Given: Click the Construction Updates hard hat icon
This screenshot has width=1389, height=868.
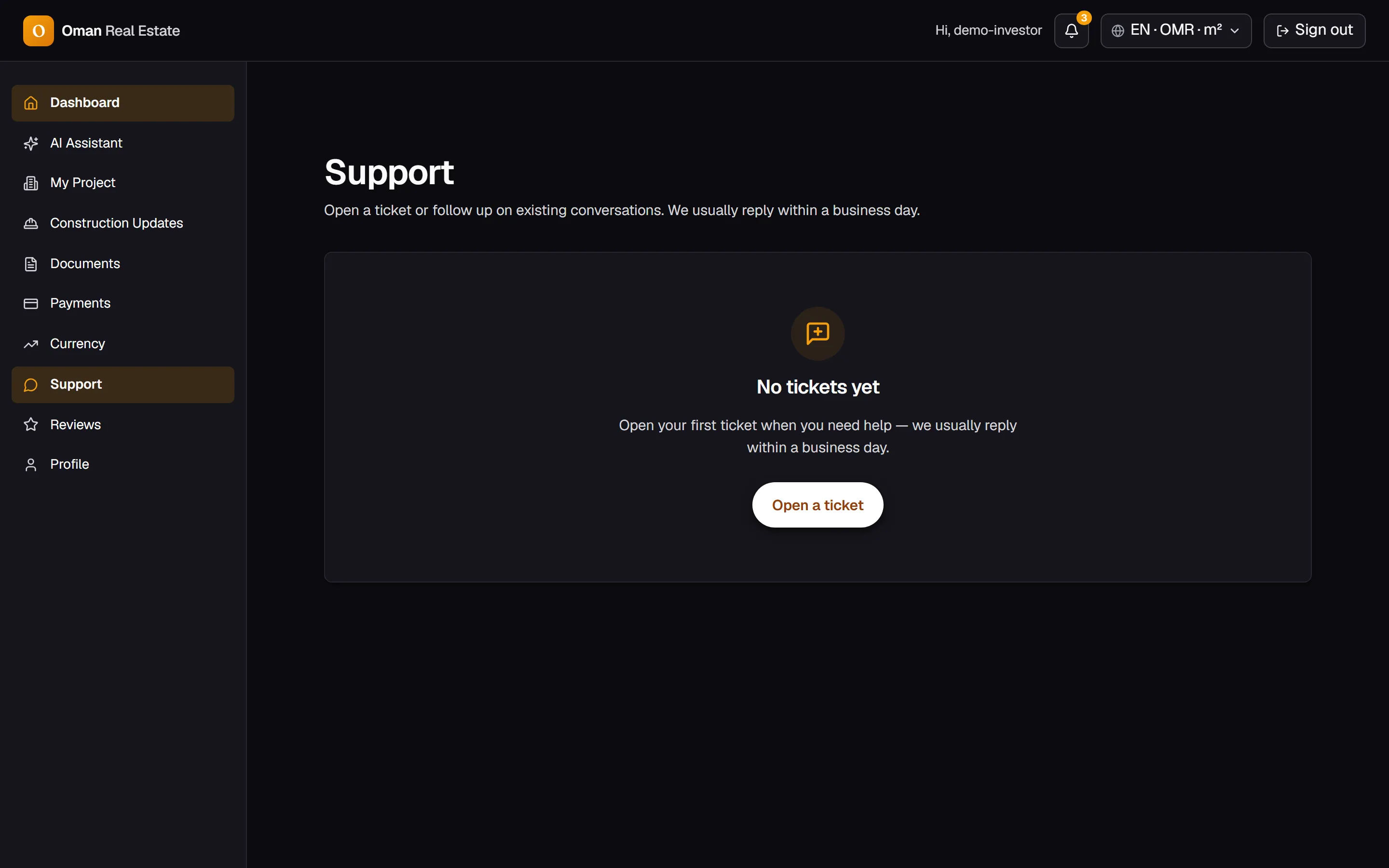Looking at the screenshot, I should tap(31, 223).
